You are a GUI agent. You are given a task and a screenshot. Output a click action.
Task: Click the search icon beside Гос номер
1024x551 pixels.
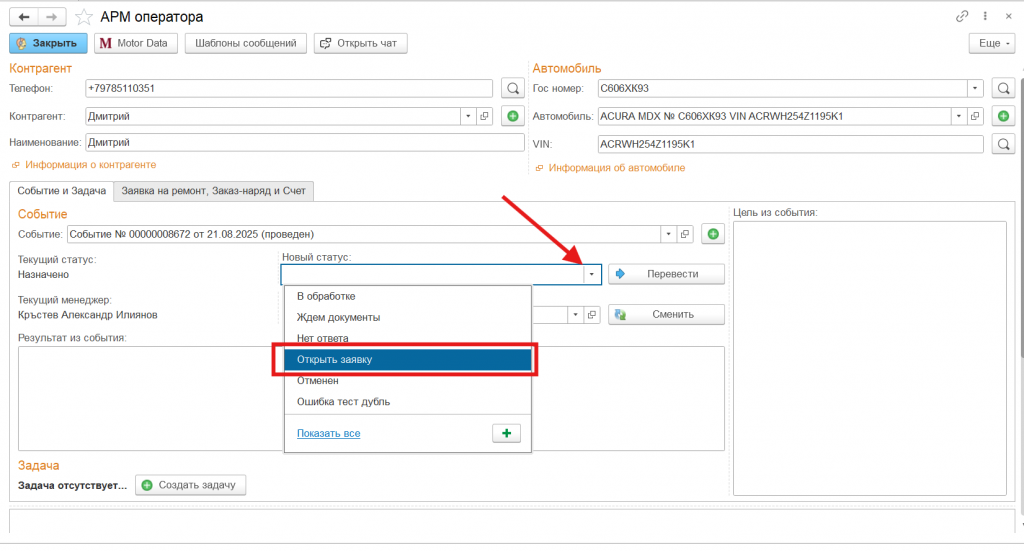coord(1003,88)
